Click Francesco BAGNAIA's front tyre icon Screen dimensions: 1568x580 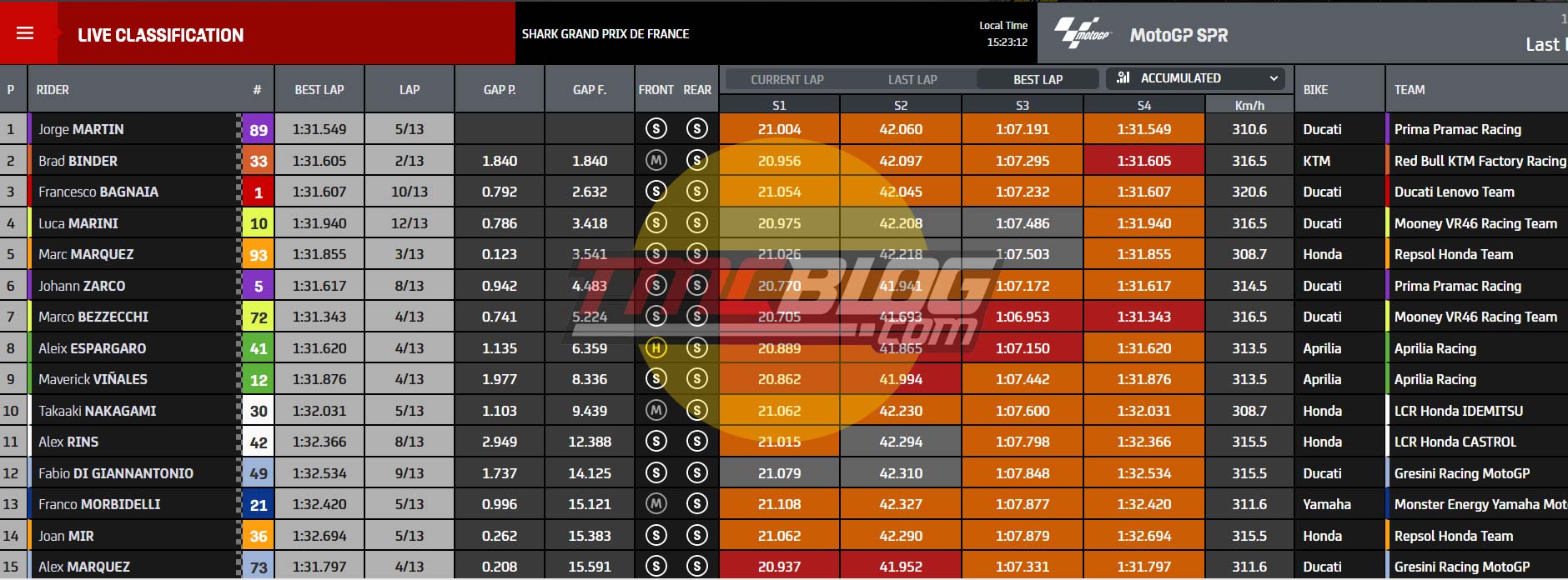[x=656, y=192]
